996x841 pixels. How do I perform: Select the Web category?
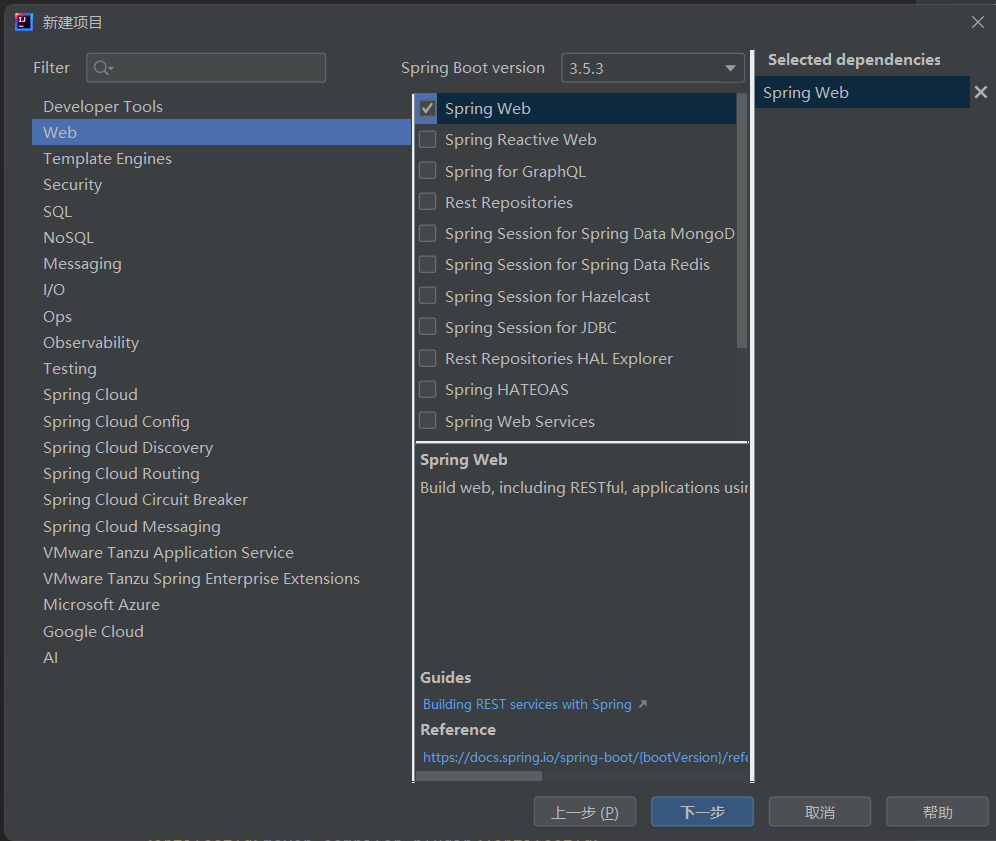point(222,132)
